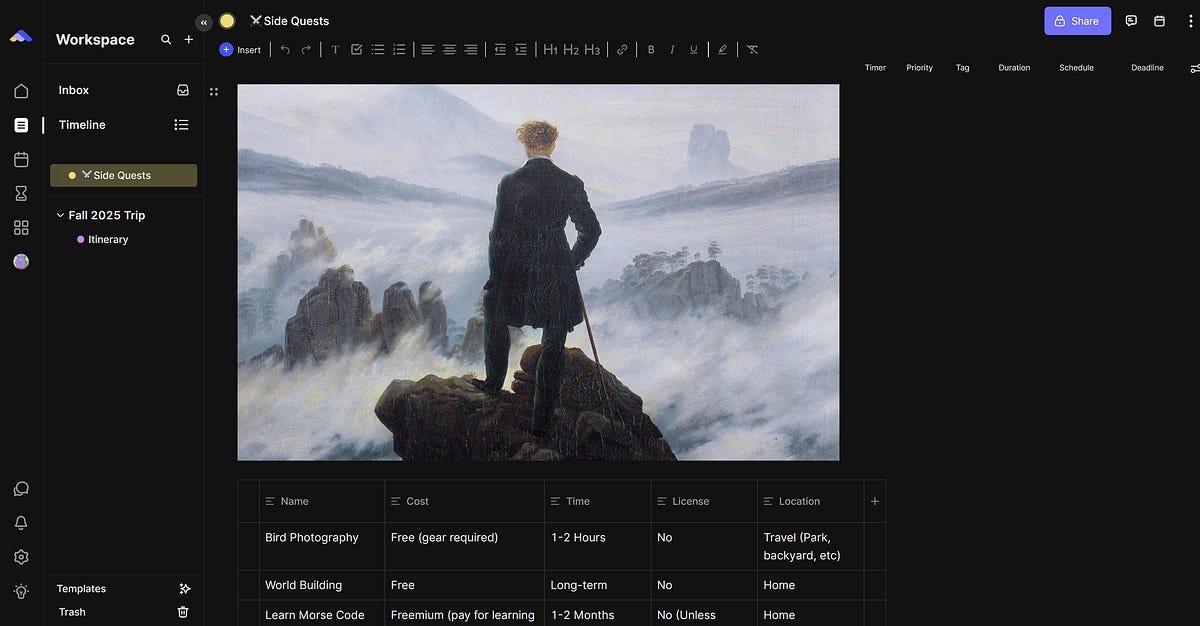Open the settings gear icon
The width and height of the screenshot is (1200, 626).
[21, 557]
